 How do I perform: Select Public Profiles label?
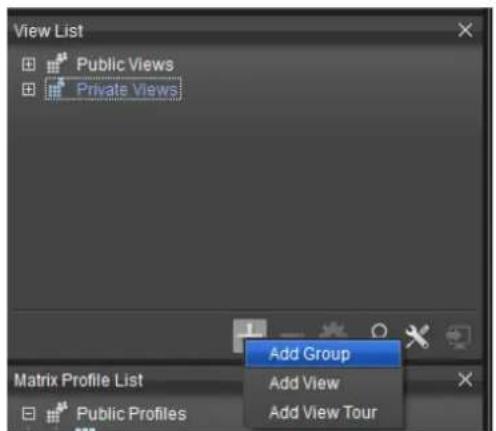131,414
